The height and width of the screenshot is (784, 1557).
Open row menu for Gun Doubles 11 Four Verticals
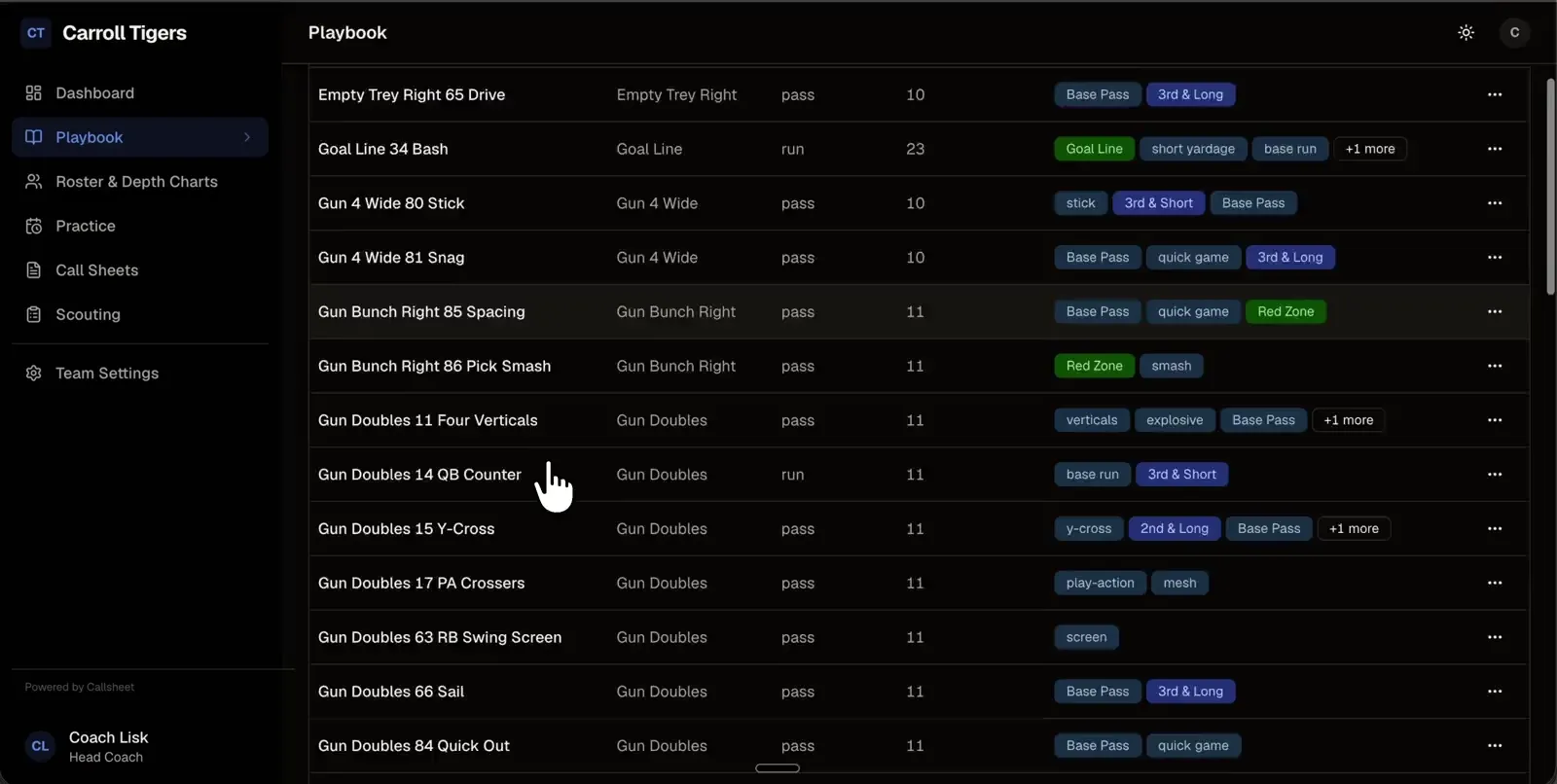click(1495, 420)
